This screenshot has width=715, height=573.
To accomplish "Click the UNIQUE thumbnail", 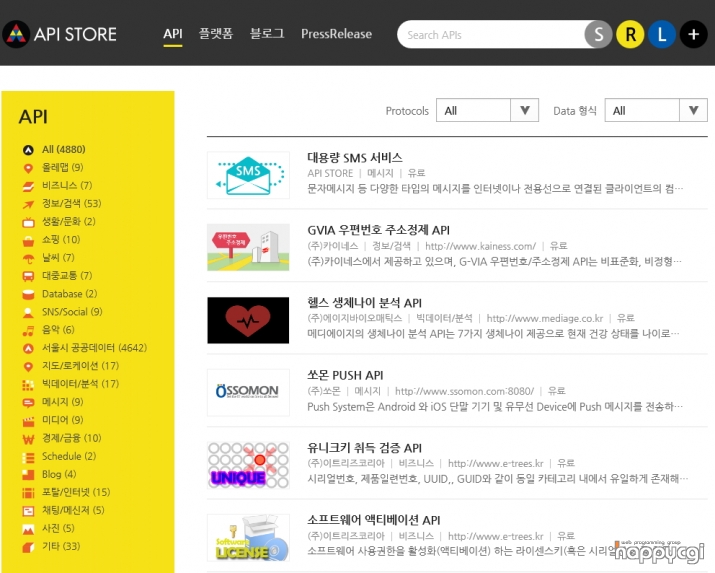I will click(x=248, y=465).
